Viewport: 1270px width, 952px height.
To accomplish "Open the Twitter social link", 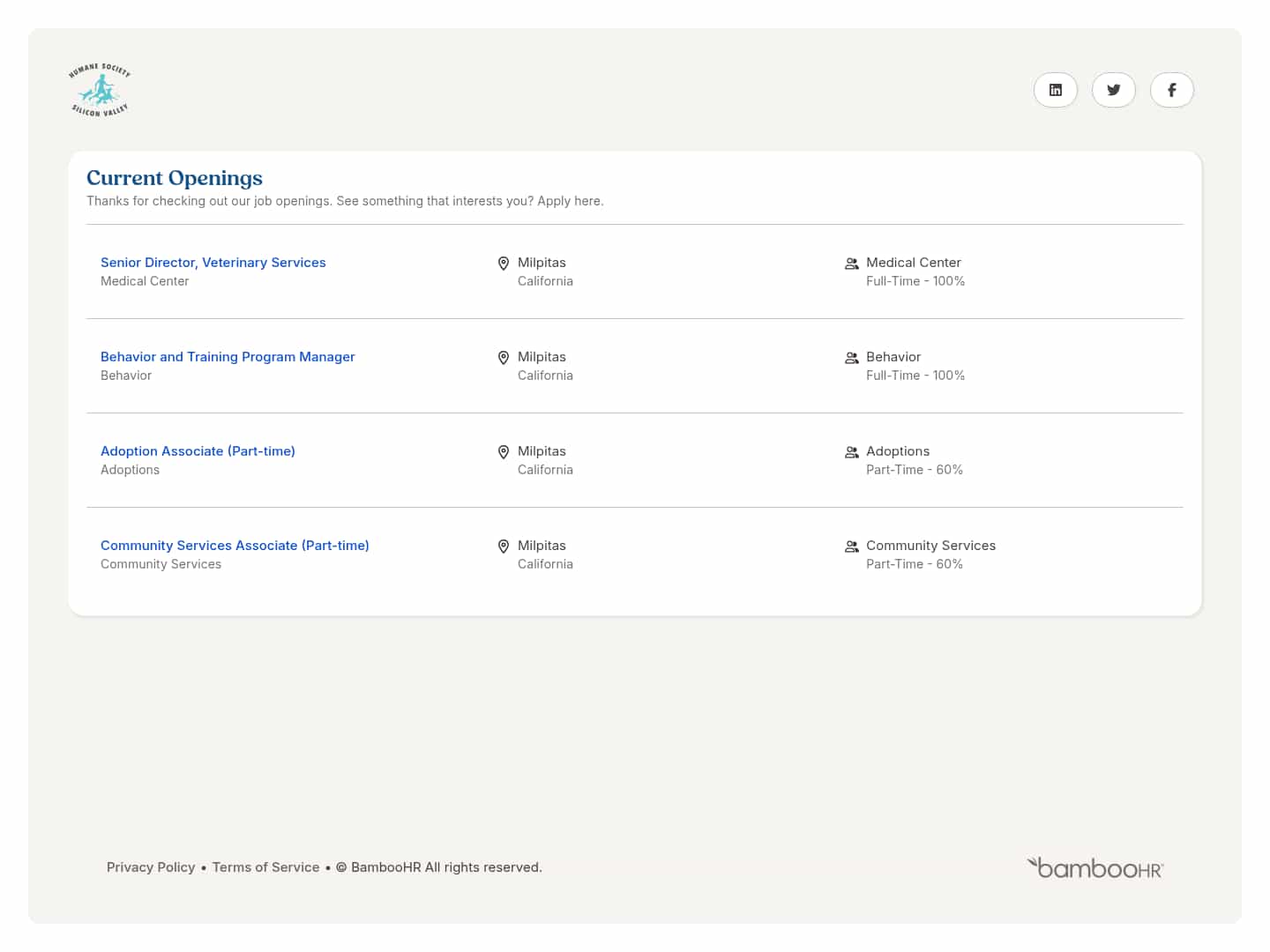I will point(1114,90).
